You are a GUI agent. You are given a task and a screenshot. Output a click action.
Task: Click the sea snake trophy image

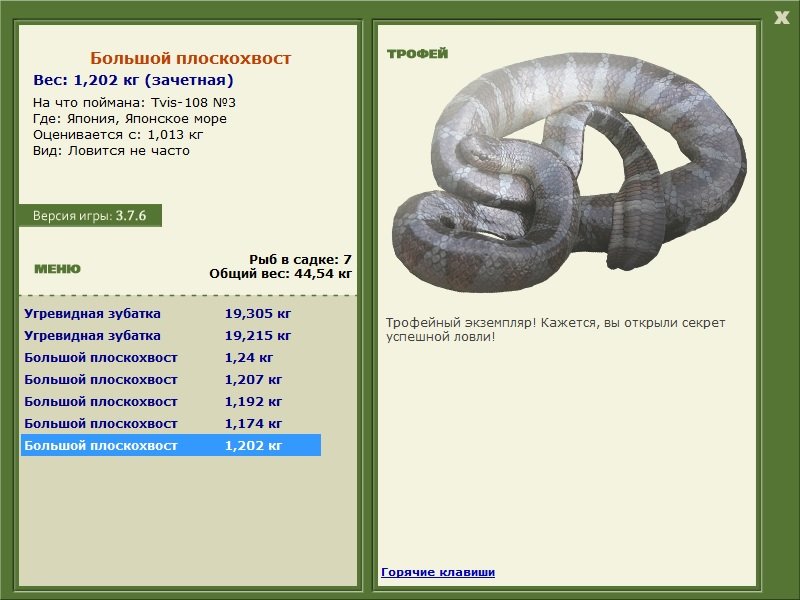(x=569, y=173)
